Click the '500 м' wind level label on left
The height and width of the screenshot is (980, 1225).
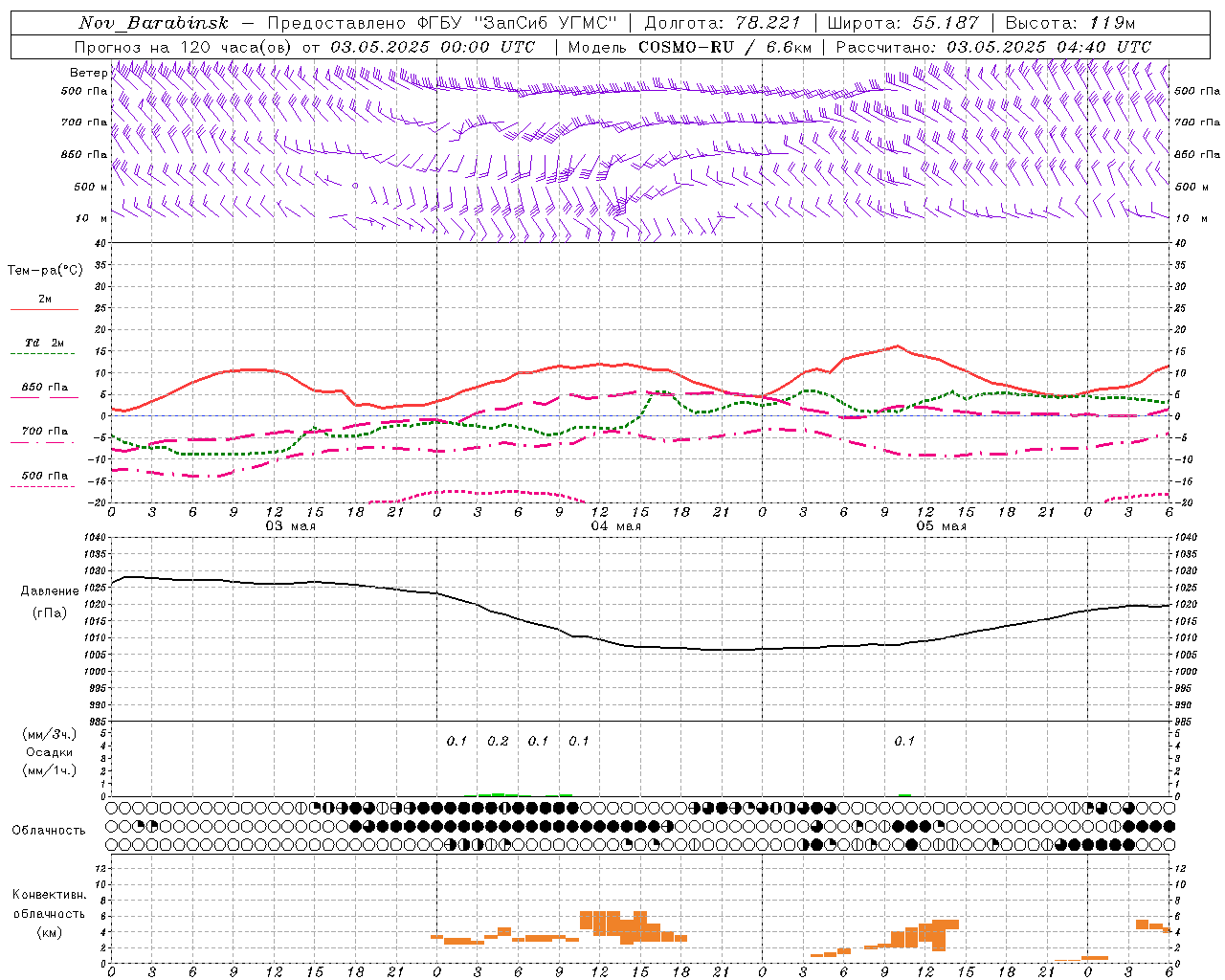click(91, 187)
